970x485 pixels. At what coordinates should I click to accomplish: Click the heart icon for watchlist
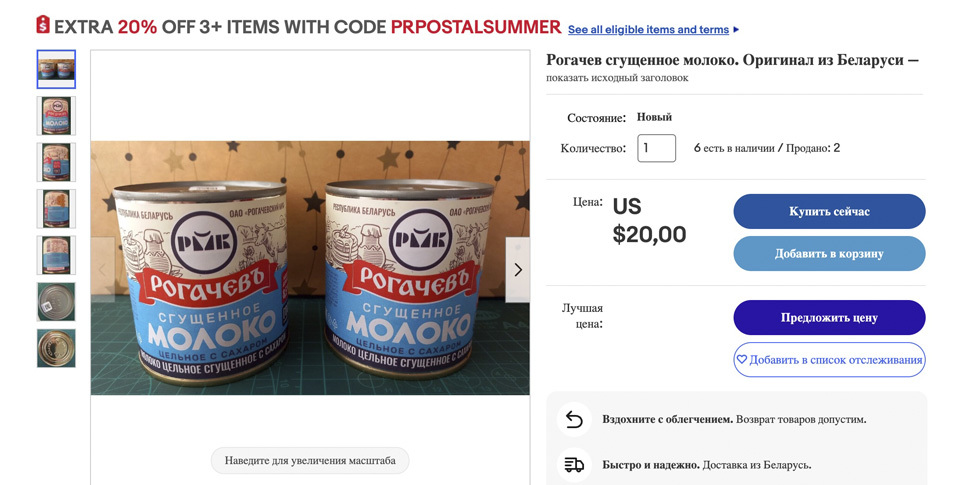[742, 360]
